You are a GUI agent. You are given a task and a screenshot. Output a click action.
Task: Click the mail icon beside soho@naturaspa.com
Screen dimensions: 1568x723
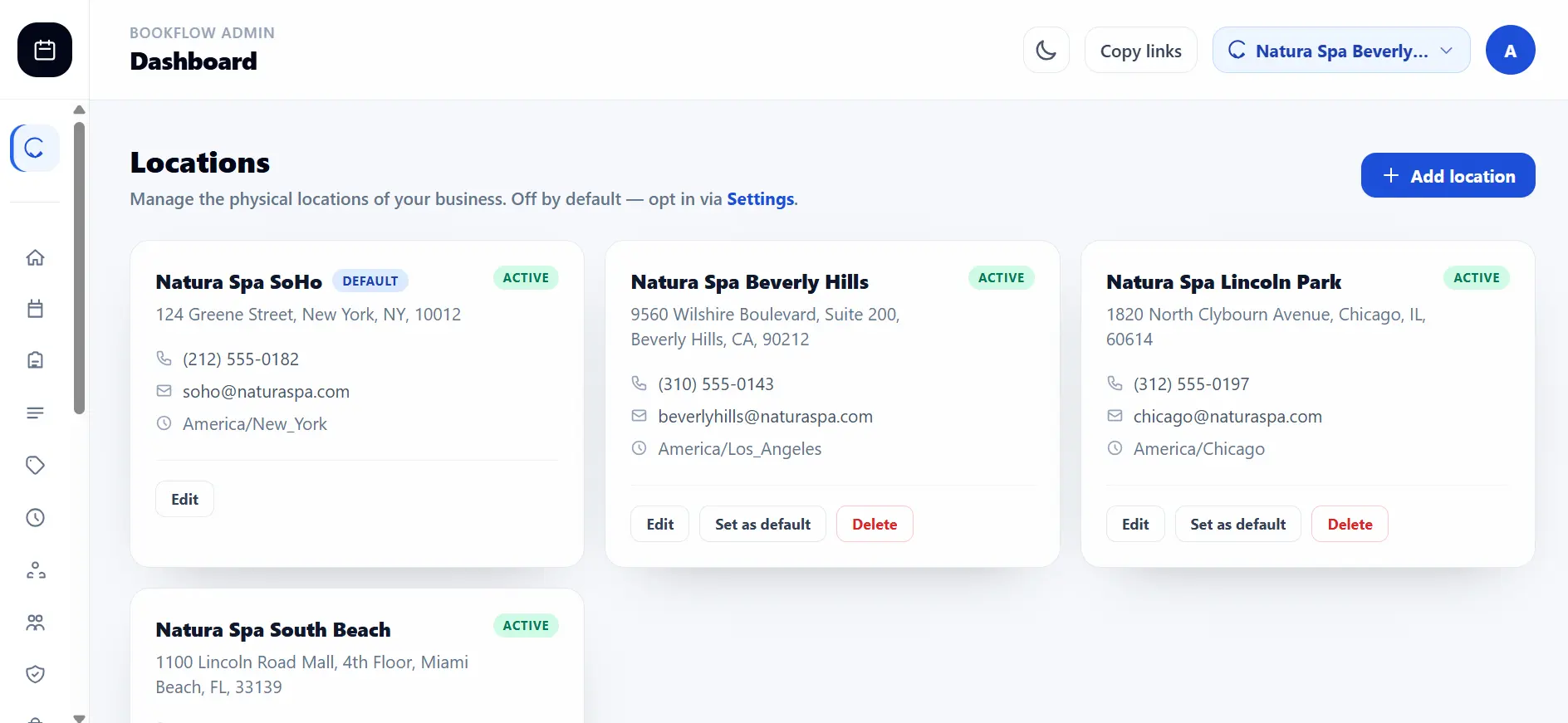164,391
